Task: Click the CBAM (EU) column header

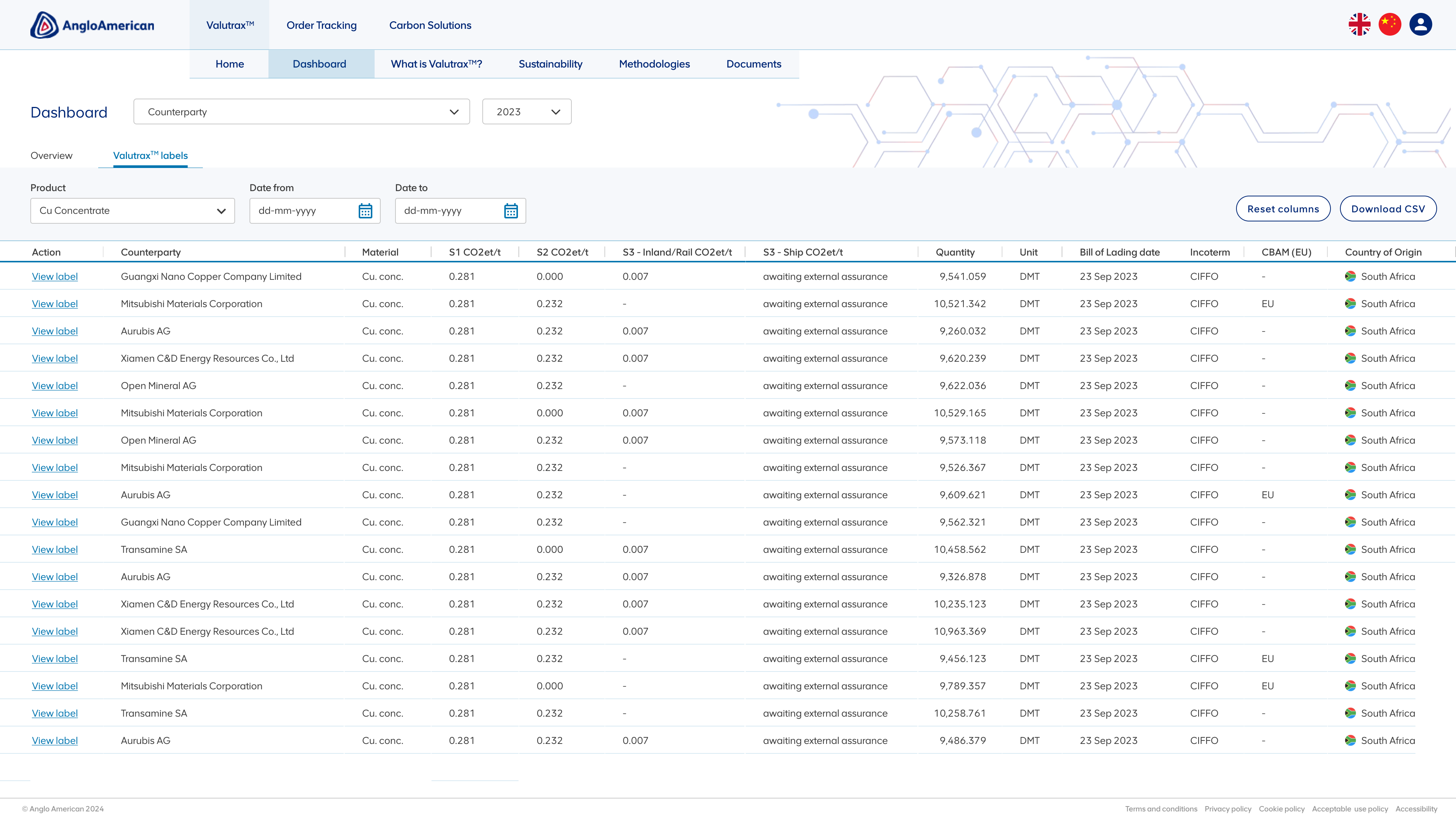Action: 1287,252
